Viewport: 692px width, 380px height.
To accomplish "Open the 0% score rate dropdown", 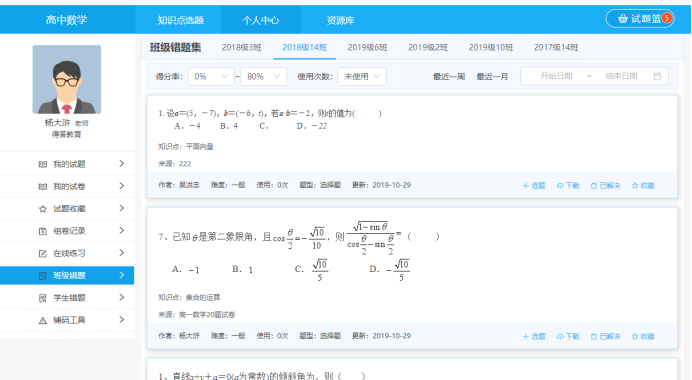I will [211, 76].
